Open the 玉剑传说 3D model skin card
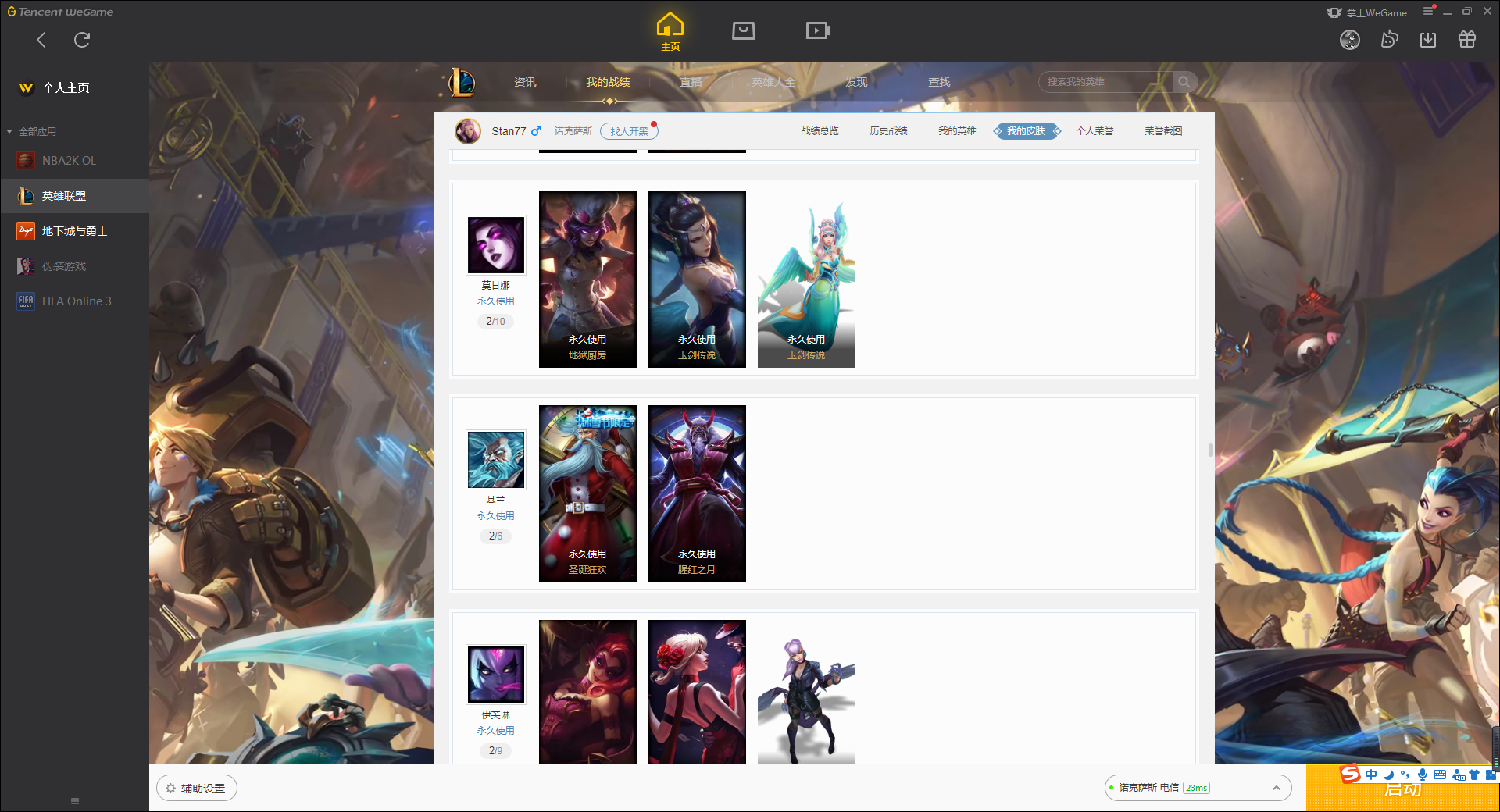Screen dimensions: 1500x812 point(806,279)
